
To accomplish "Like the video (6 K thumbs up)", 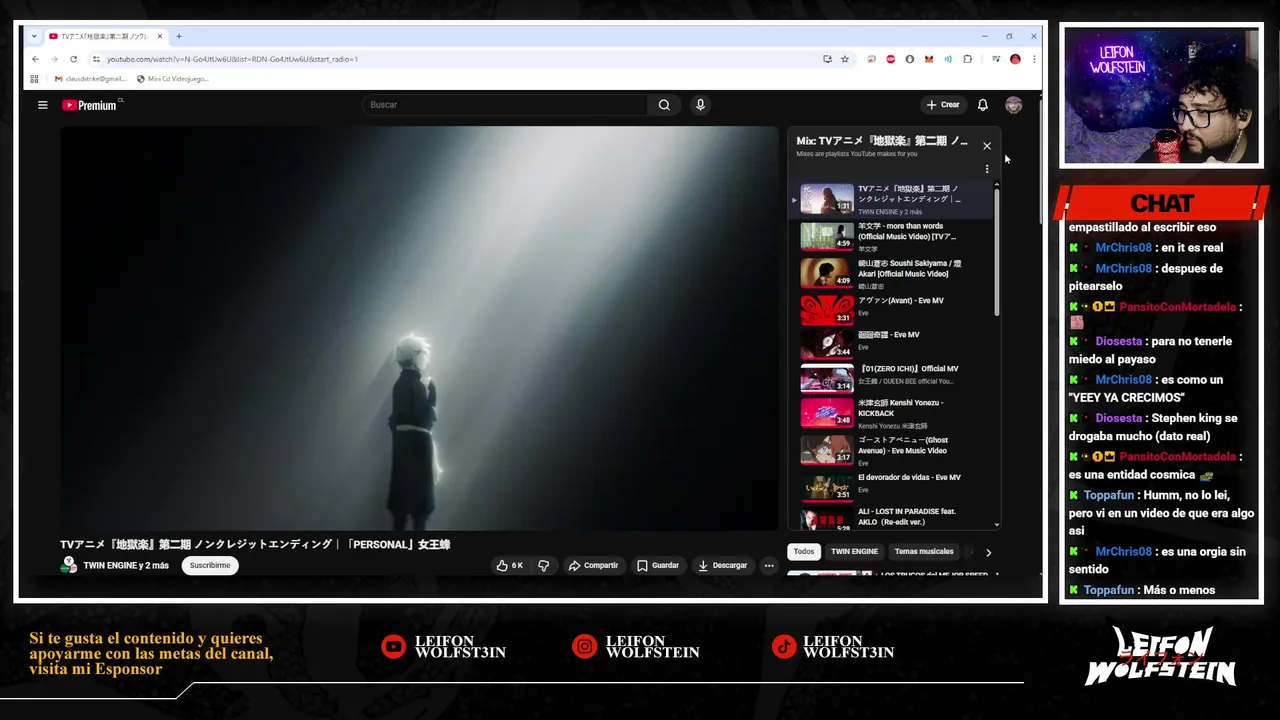I will click(510, 565).
